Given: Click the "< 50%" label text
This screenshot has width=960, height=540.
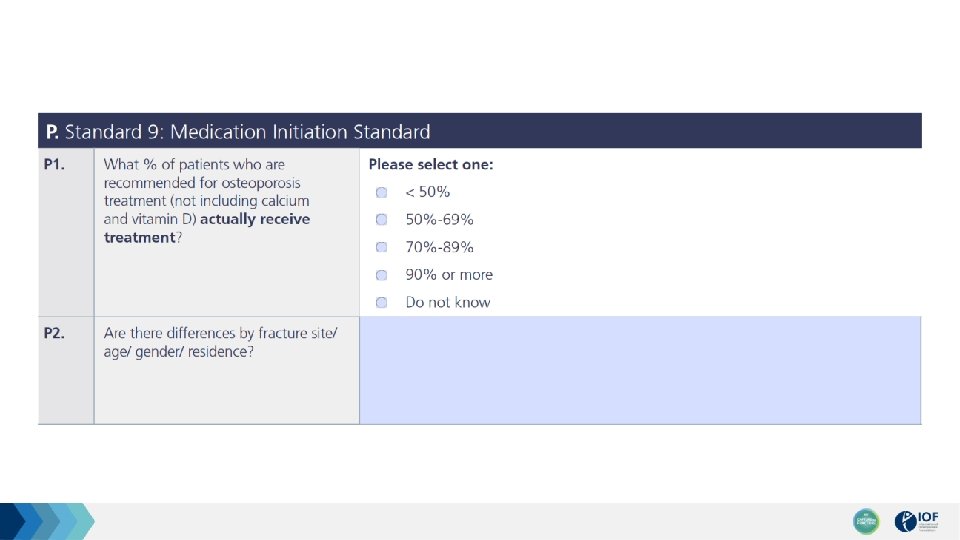Looking at the screenshot, I should coord(427,192).
